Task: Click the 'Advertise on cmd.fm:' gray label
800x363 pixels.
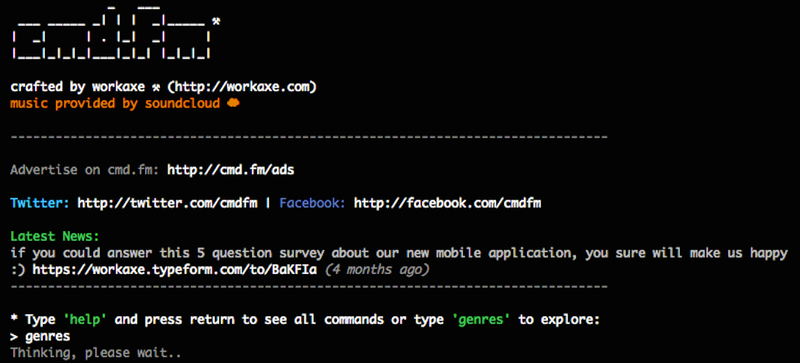Action: coord(85,170)
